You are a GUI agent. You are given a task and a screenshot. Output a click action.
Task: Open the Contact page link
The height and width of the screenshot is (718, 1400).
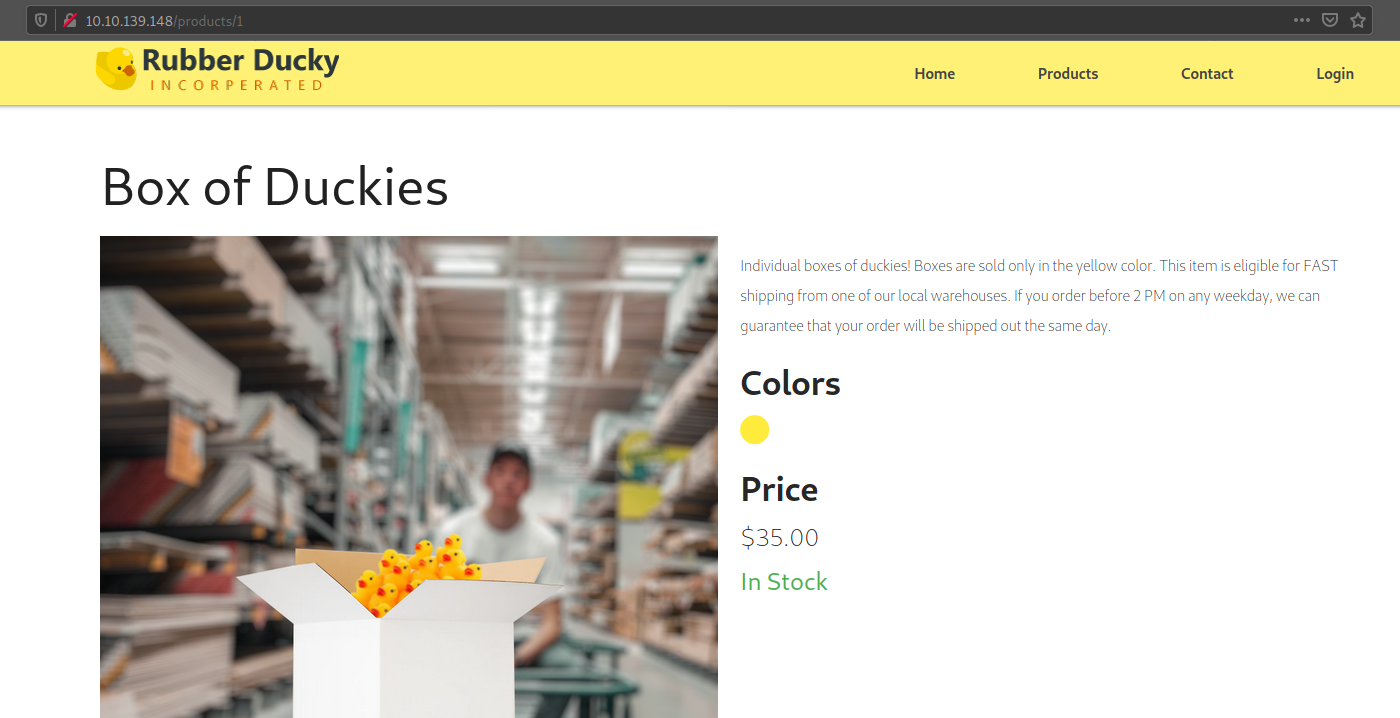pos(1207,74)
